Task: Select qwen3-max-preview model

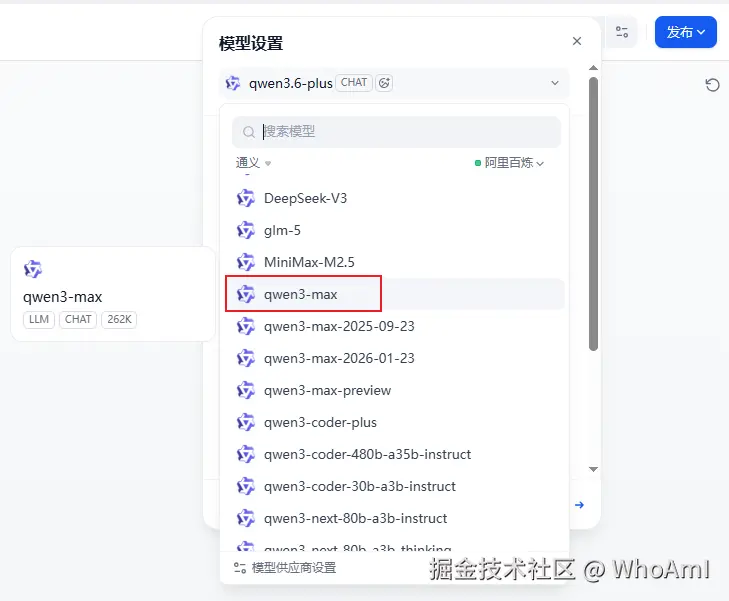Action: click(395, 390)
